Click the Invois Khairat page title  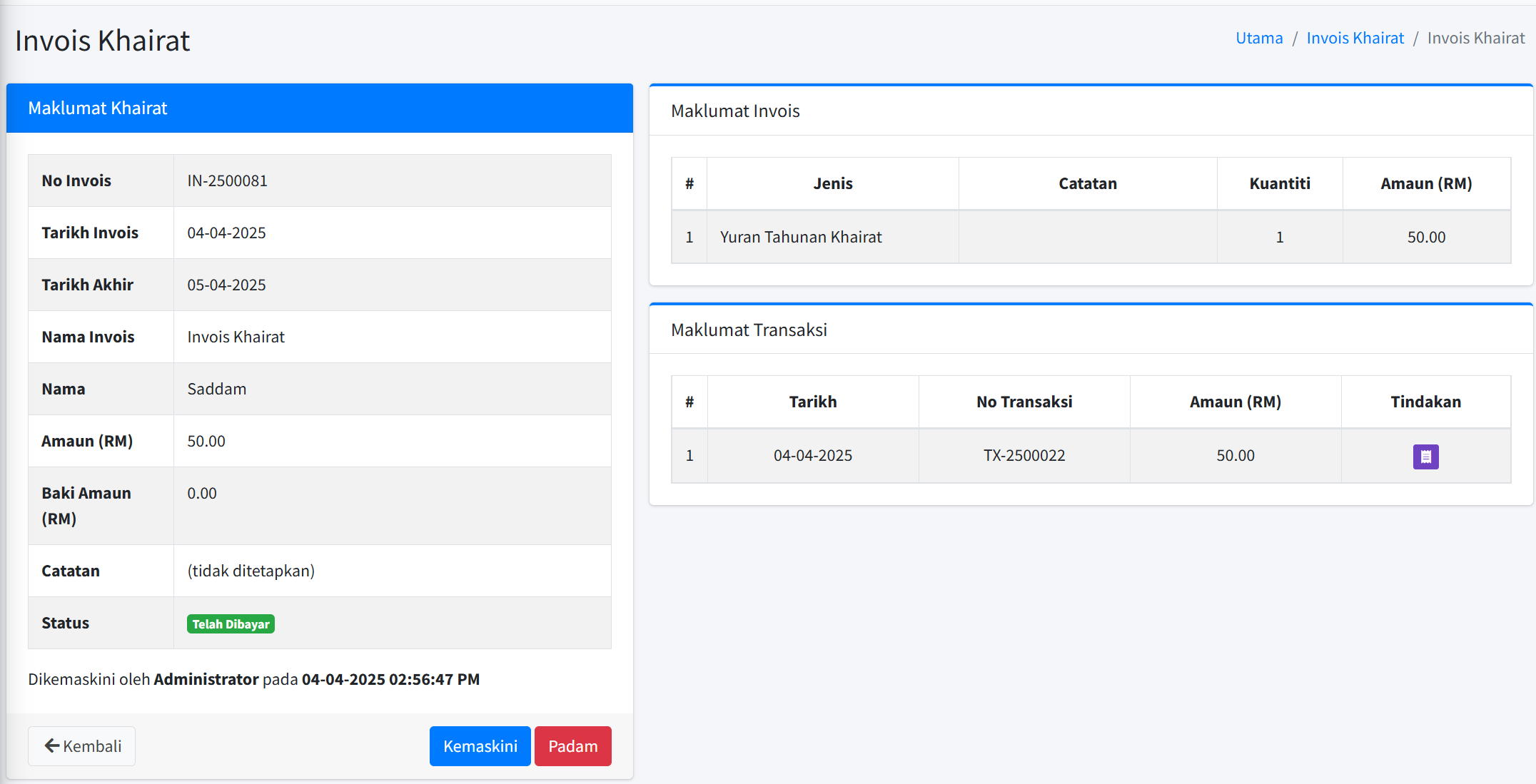pos(103,41)
